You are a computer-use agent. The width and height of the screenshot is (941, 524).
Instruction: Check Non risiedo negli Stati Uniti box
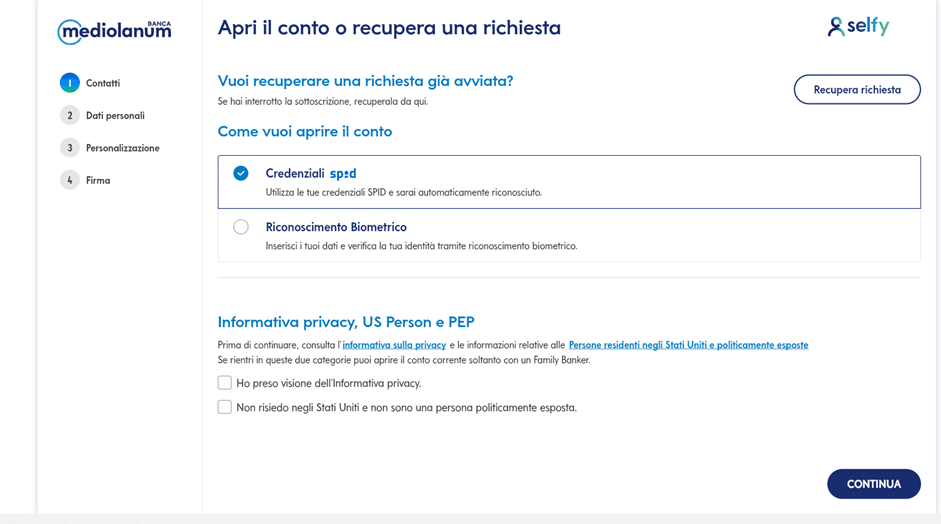tap(225, 407)
